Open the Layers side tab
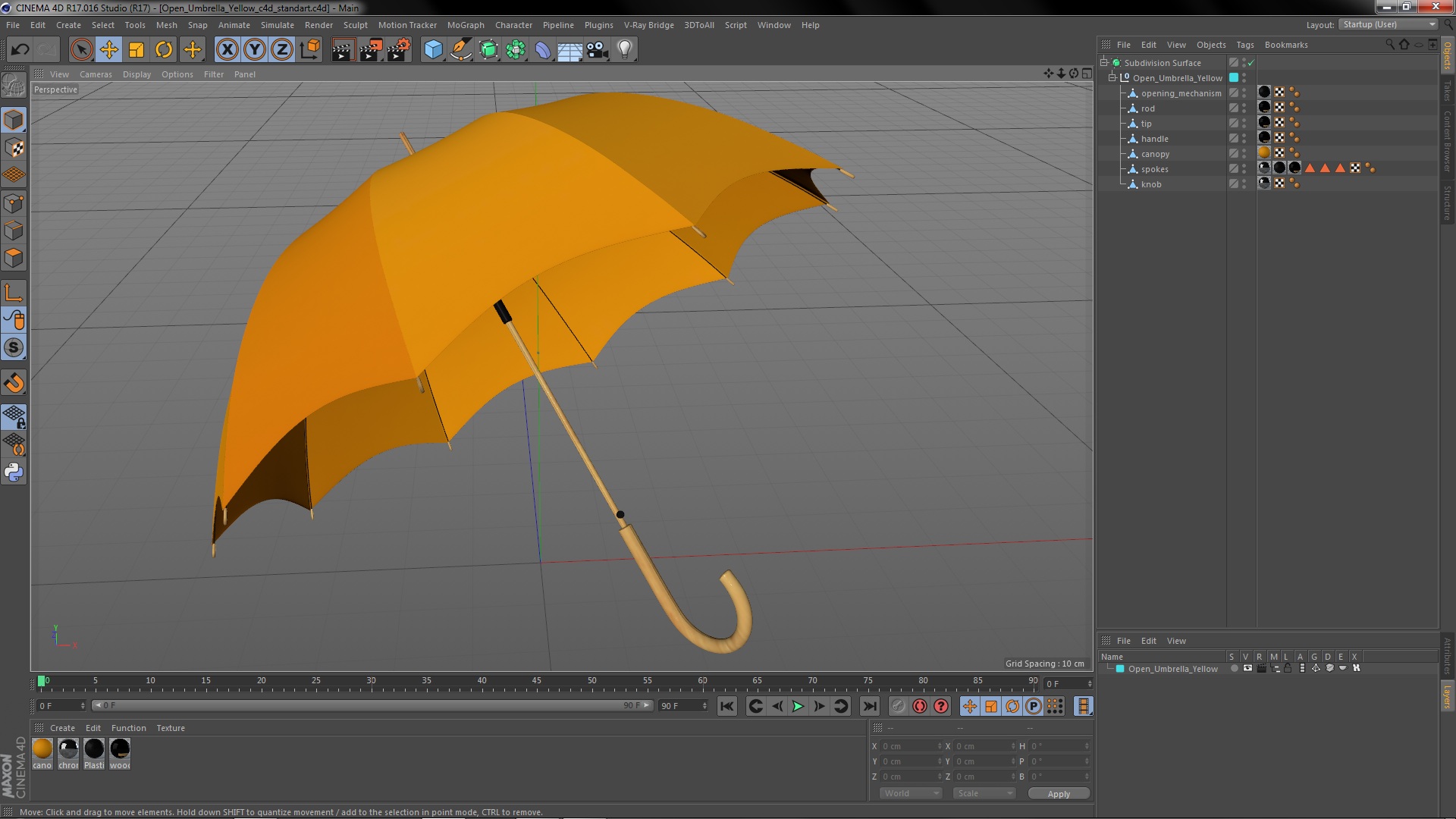 1447,696
